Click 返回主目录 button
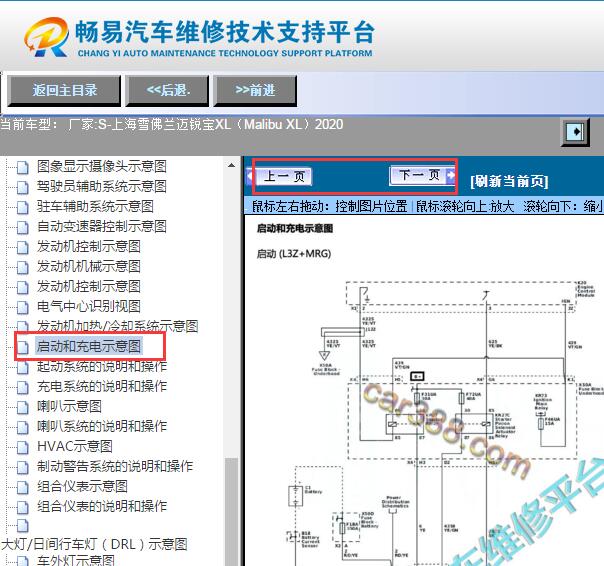This screenshot has width=604, height=566. point(64,91)
